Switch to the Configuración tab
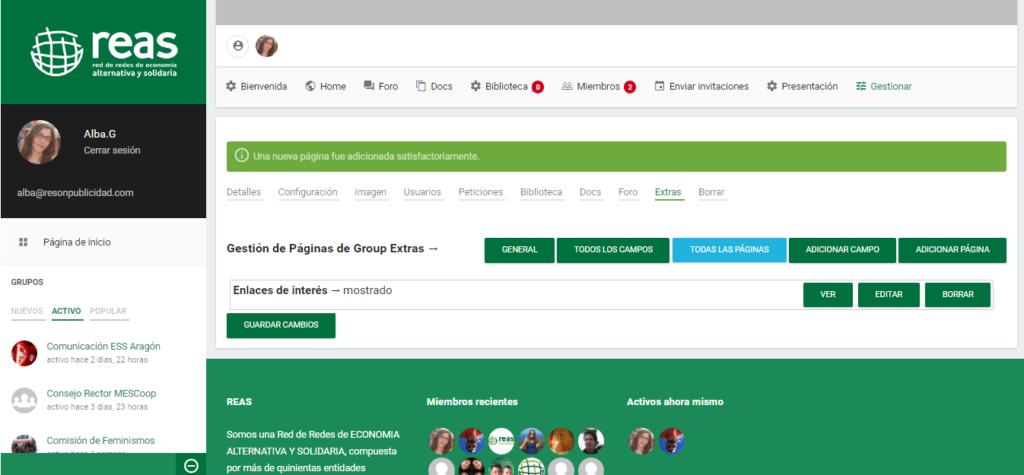The image size is (1024, 475). [x=307, y=192]
